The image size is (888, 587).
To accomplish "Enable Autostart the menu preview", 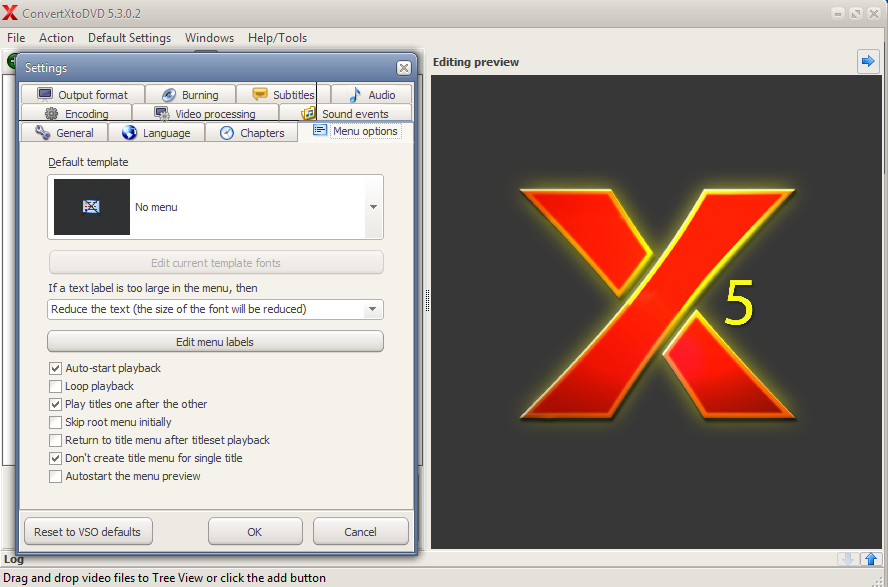I will point(55,477).
